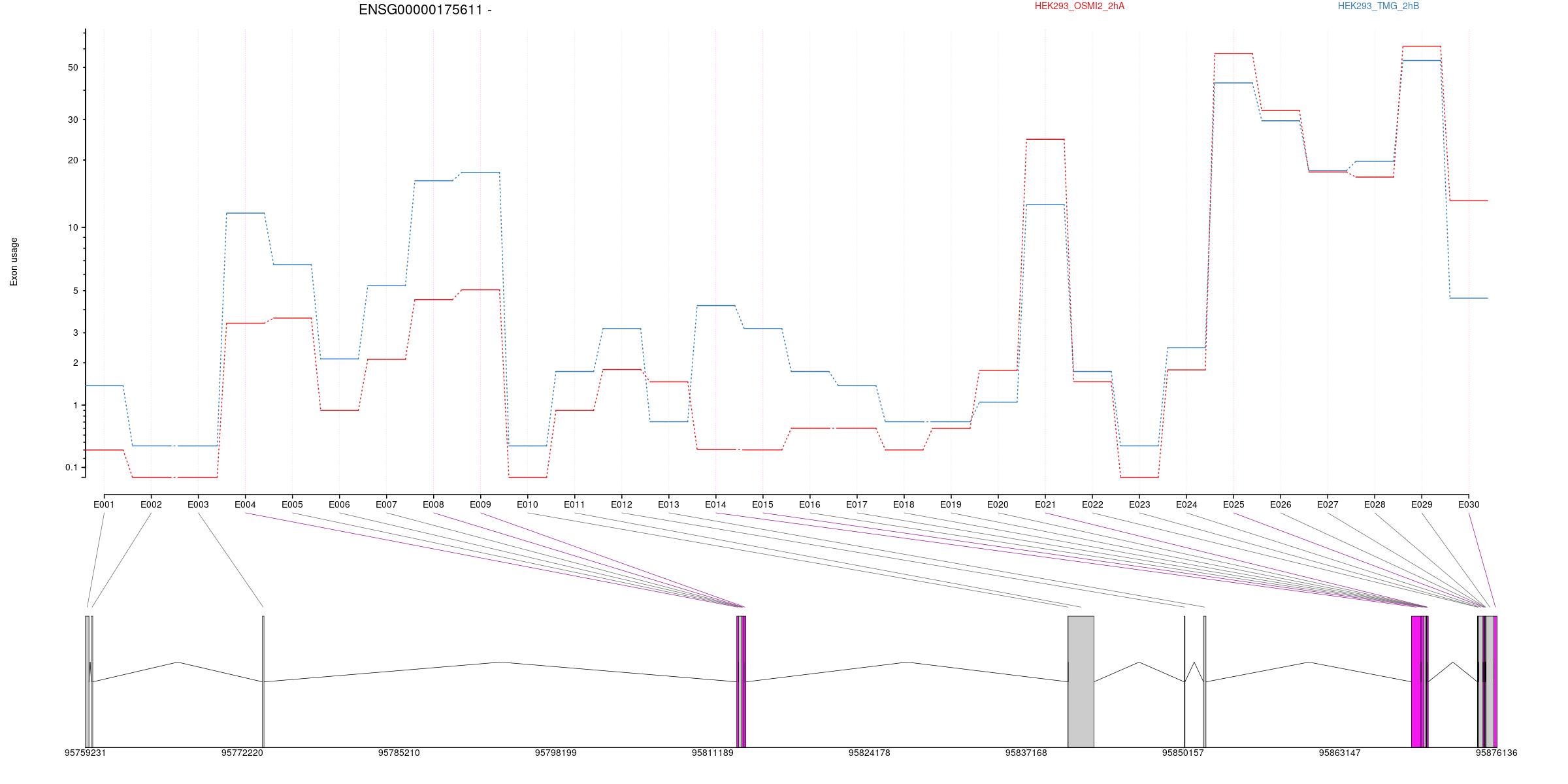Click exon label E007

(386, 504)
